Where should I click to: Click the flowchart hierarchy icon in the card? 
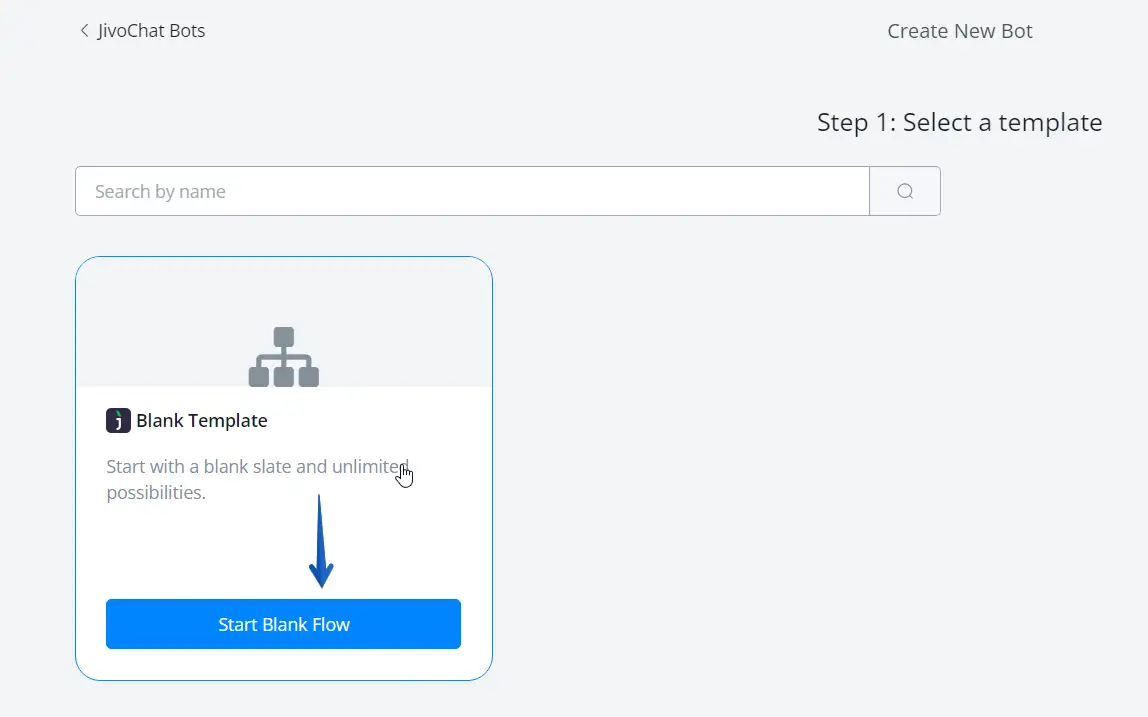pos(284,357)
